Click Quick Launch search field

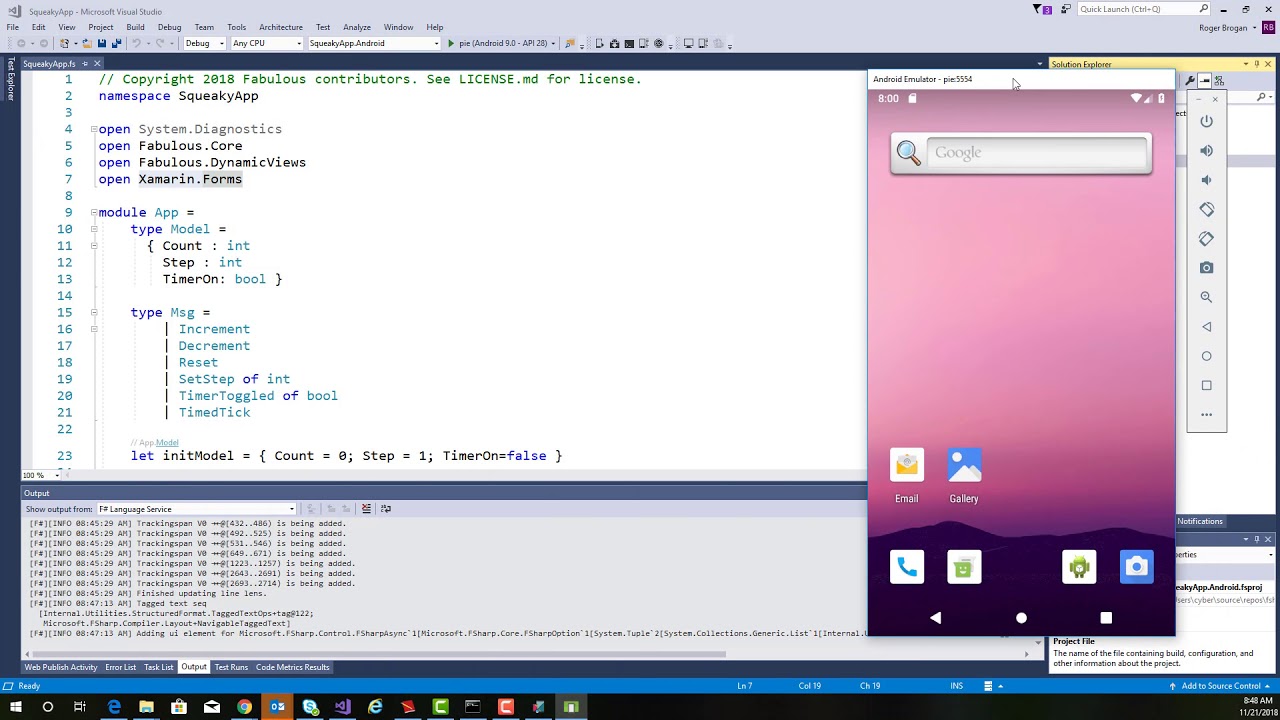[1144, 9]
